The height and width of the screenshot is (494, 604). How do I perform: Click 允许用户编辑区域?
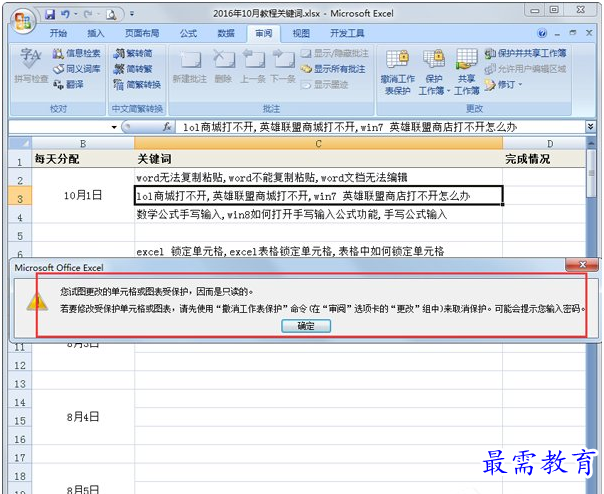tap(525, 69)
